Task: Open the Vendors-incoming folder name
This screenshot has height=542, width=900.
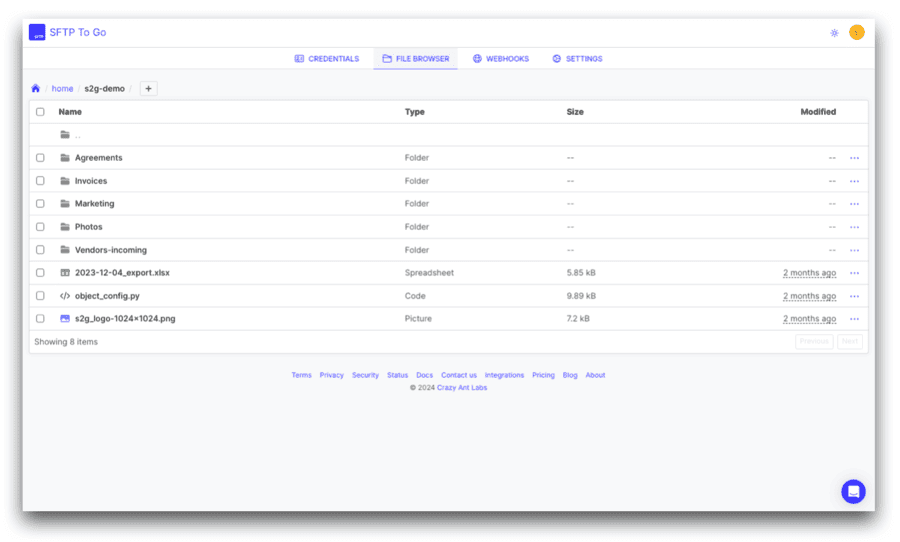Action: [111, 250]
